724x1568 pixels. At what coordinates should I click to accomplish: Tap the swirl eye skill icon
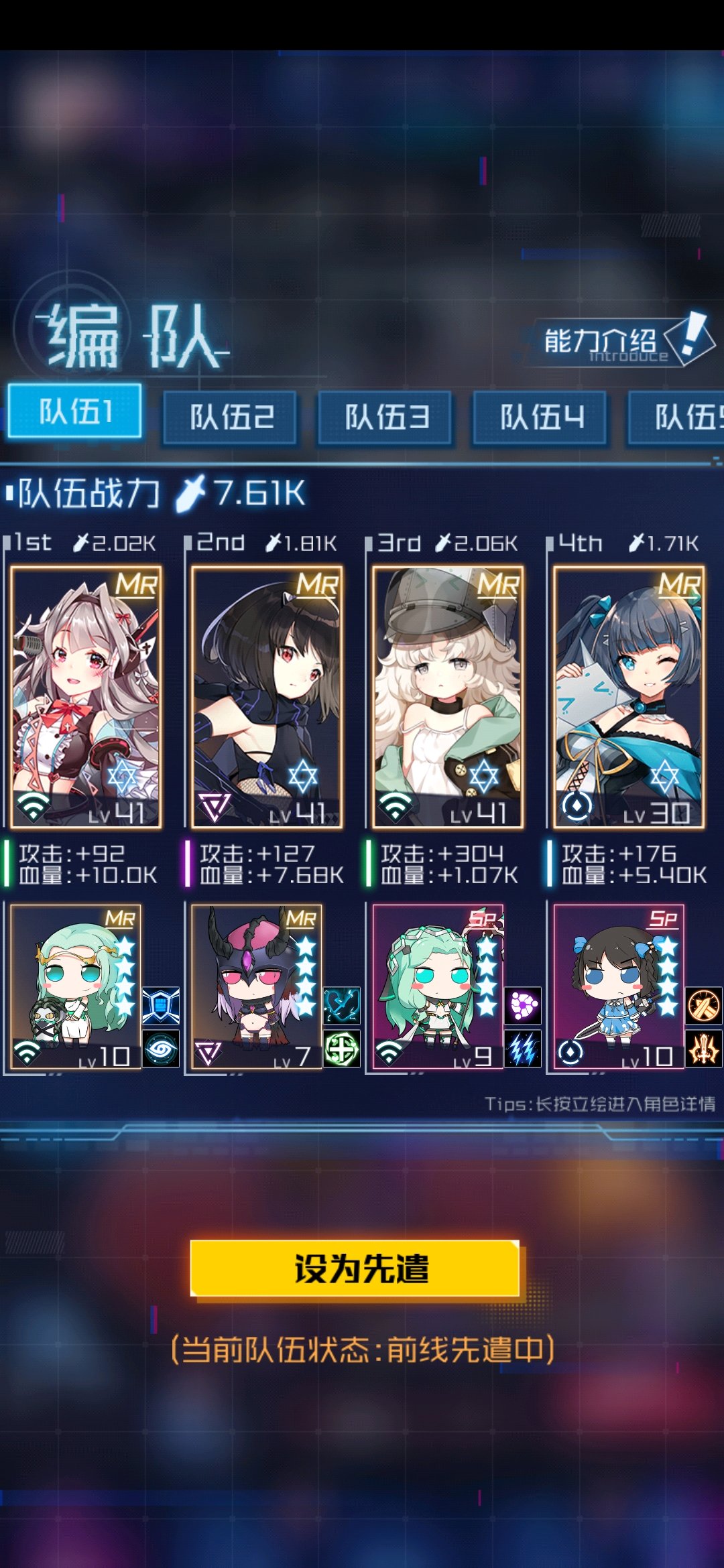(x=161, y=1048)
